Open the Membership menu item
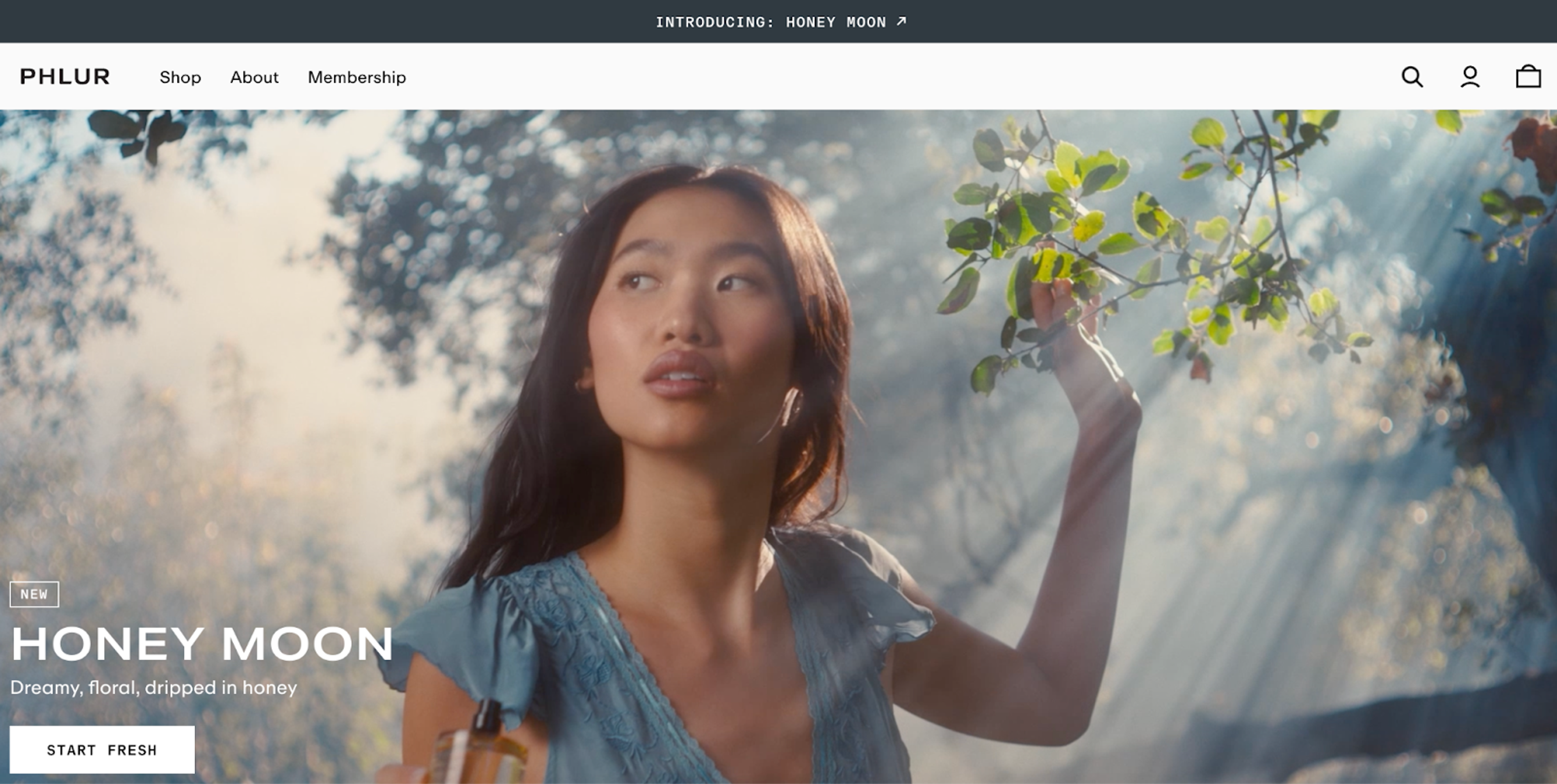This screenshot has width=1557, height=784. (357, 77)
